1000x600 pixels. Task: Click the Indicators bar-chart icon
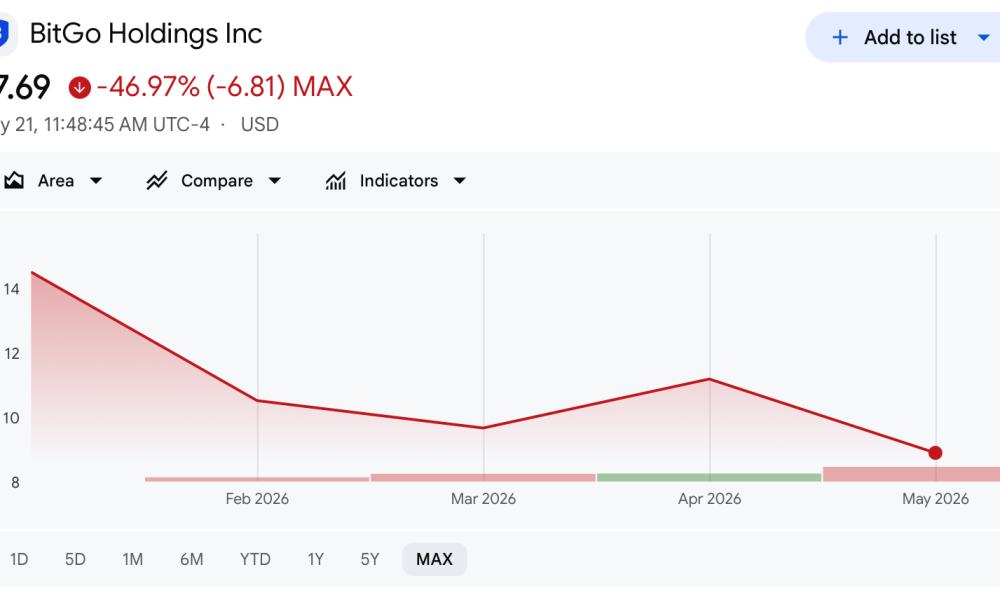tap(335, 180)
